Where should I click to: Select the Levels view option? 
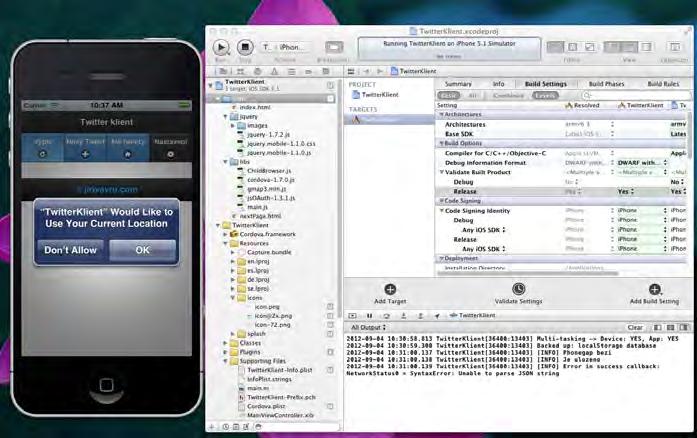[x=545, y=96]
